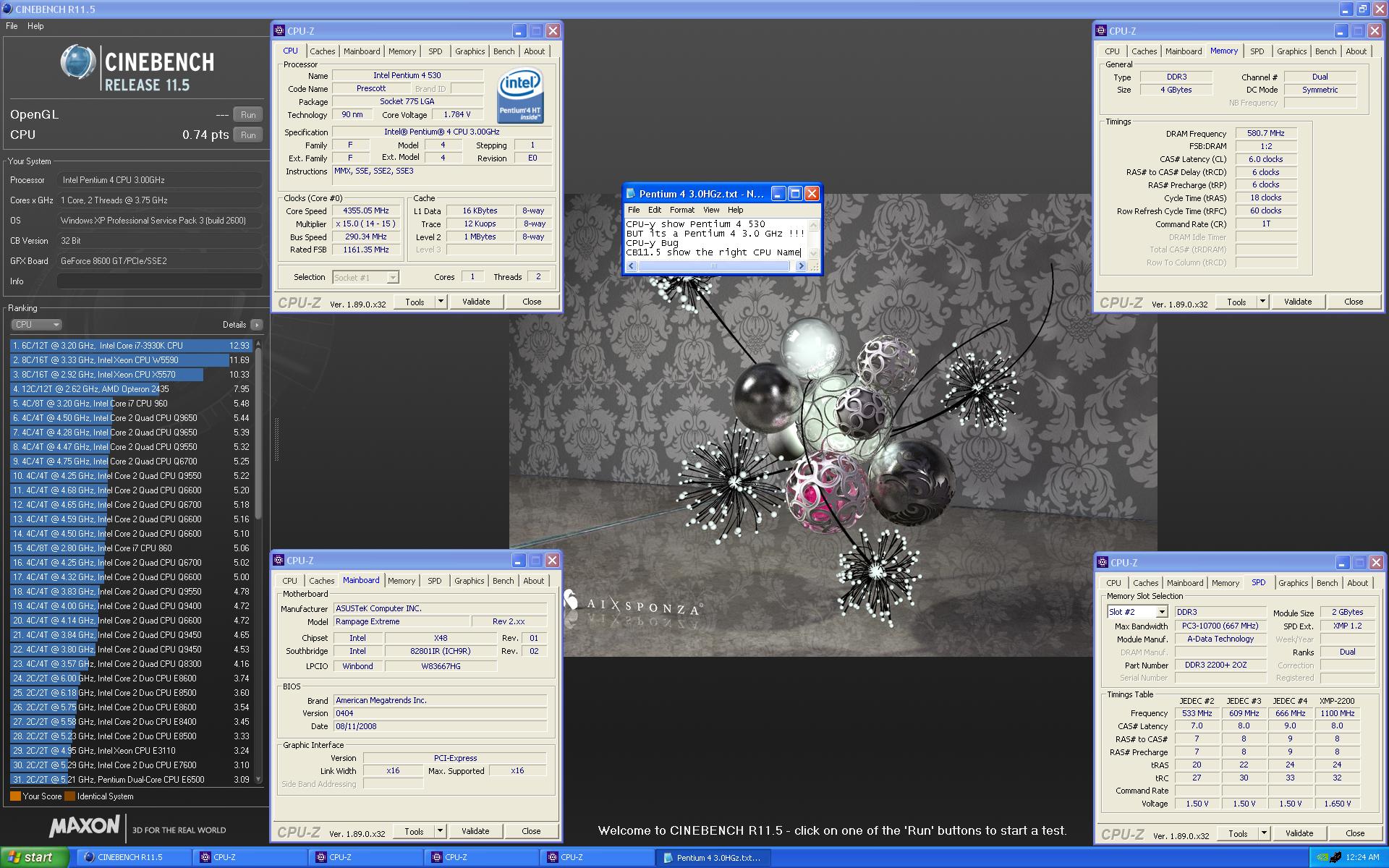
Task: Select the Xeon CPU W5590 ranking row
Action: click(130, 360)
